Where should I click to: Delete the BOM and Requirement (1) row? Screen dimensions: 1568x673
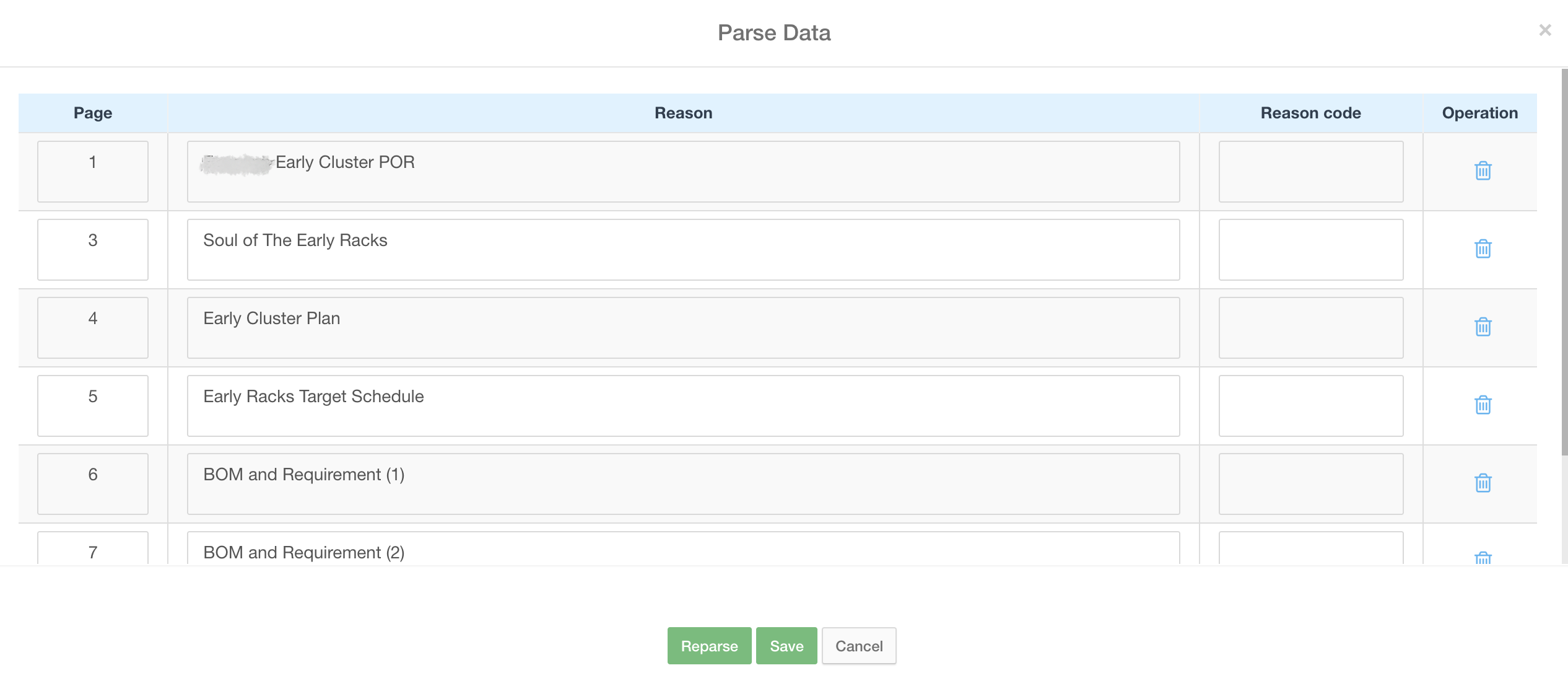pos(1483,483)
